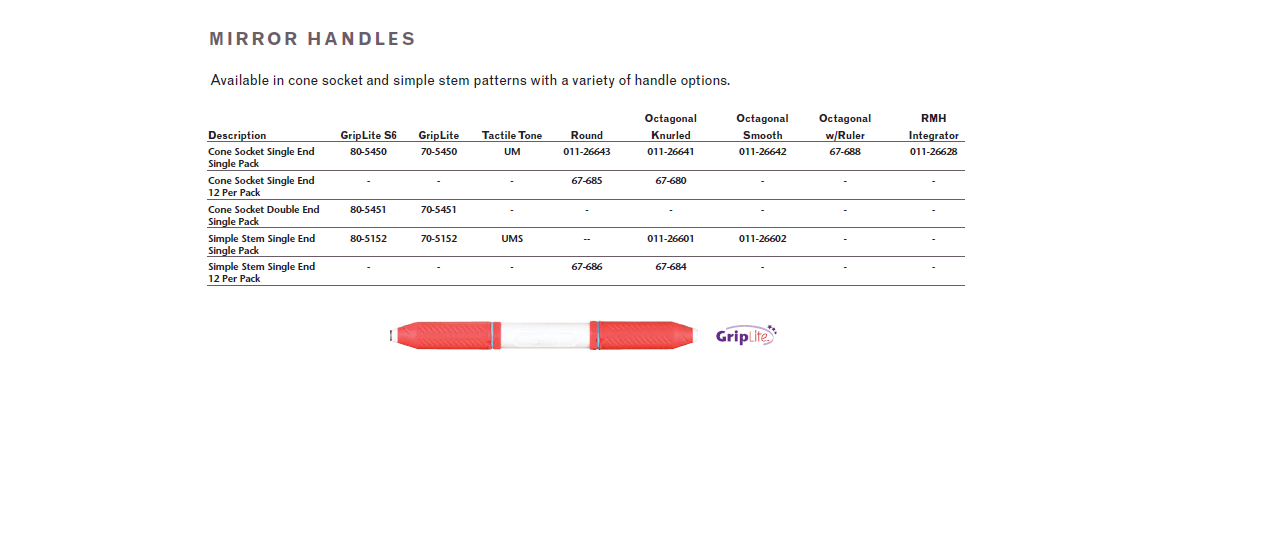Select part number 011-26643
The height and width of the screenshot is (551, 1286).
(x=587, y=152)
